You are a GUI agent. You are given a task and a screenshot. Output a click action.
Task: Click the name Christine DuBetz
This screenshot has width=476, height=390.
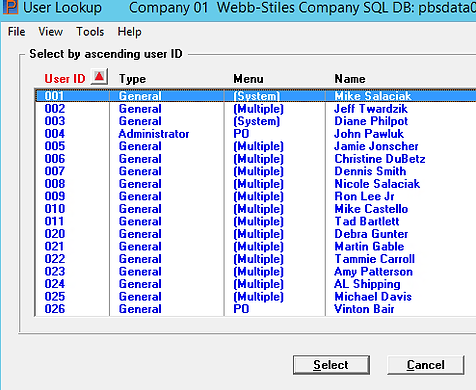click(380, 159)
